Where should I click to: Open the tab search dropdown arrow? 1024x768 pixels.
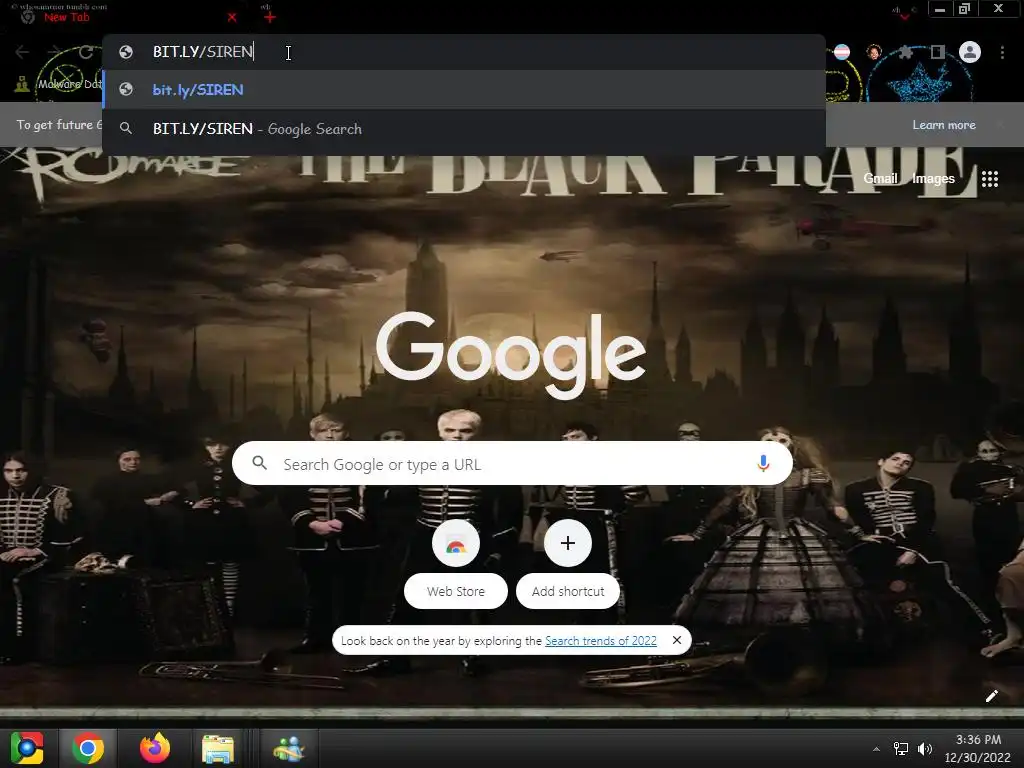click(904, 15)
